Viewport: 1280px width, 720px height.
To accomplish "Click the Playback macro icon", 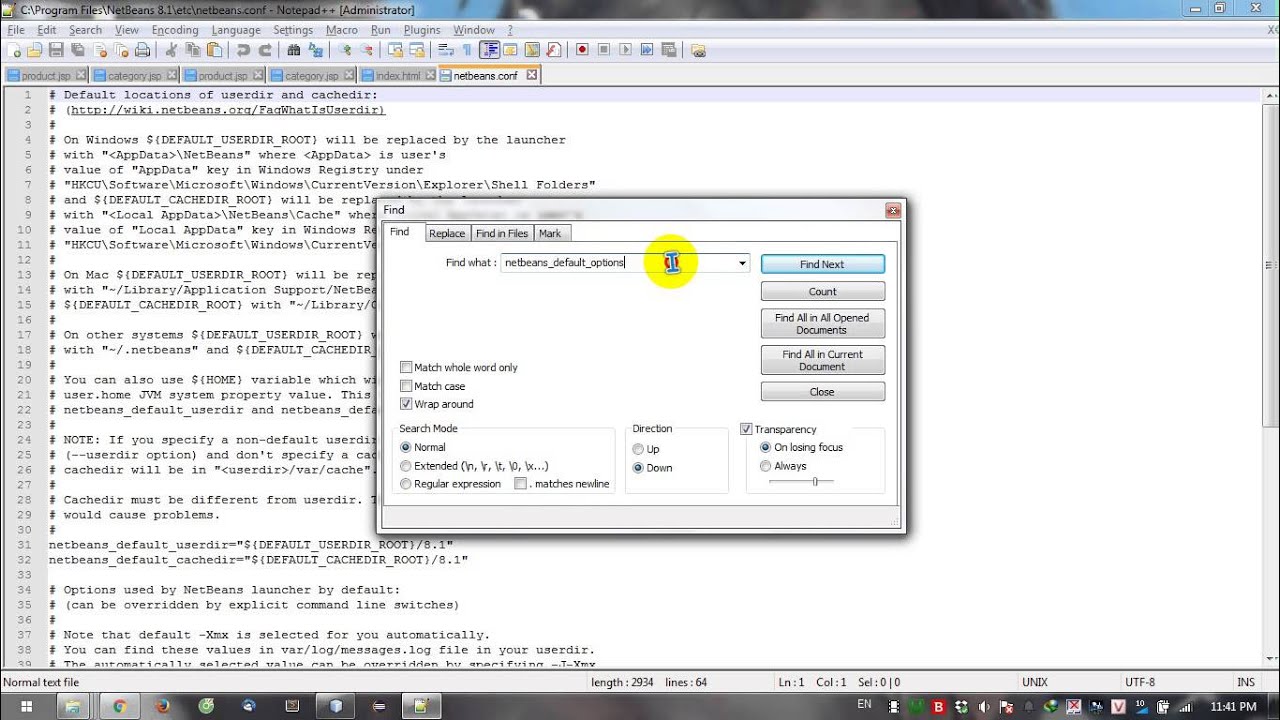I will [x=625, y=50].
